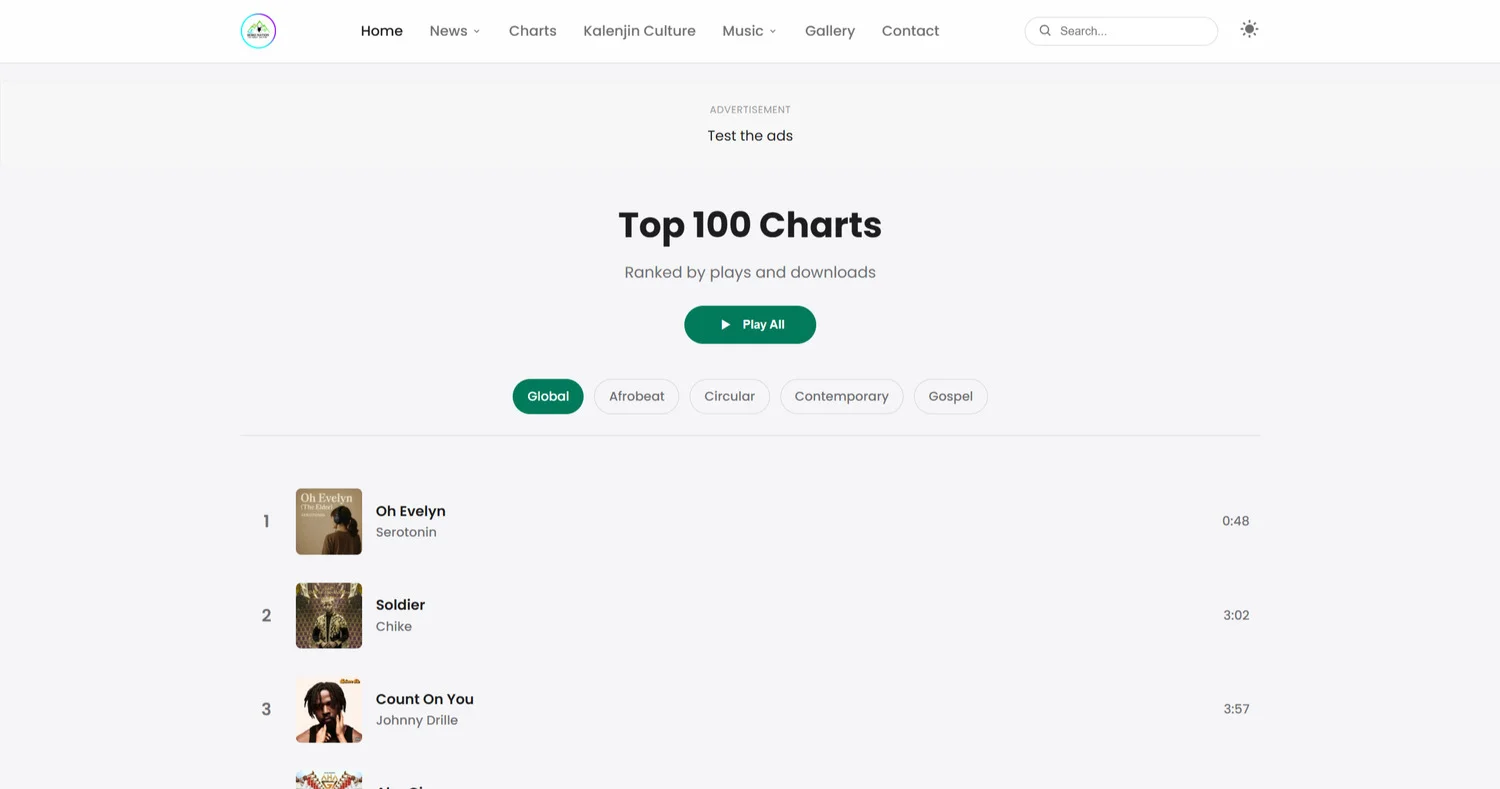This screenshot has height=789, width=1500.
Task: Select the Global chart filter
Action: point(548,396)
